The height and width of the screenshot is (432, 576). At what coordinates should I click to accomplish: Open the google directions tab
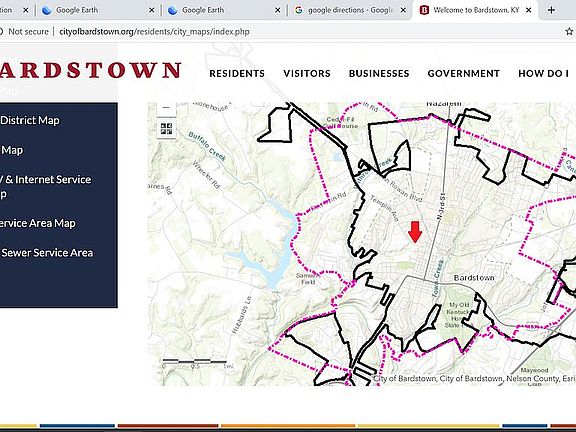click(x=350, y=10)
